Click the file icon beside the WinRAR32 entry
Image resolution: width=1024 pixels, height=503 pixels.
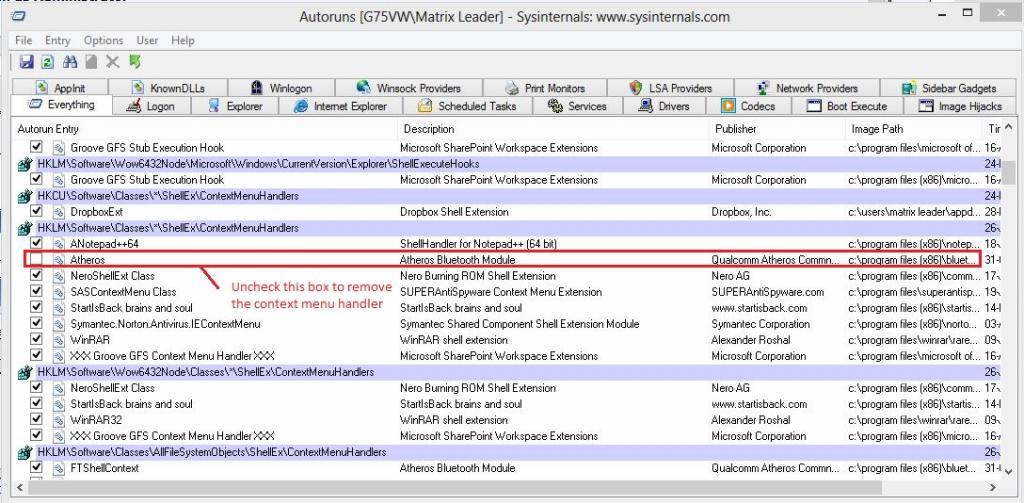[58, 420]
